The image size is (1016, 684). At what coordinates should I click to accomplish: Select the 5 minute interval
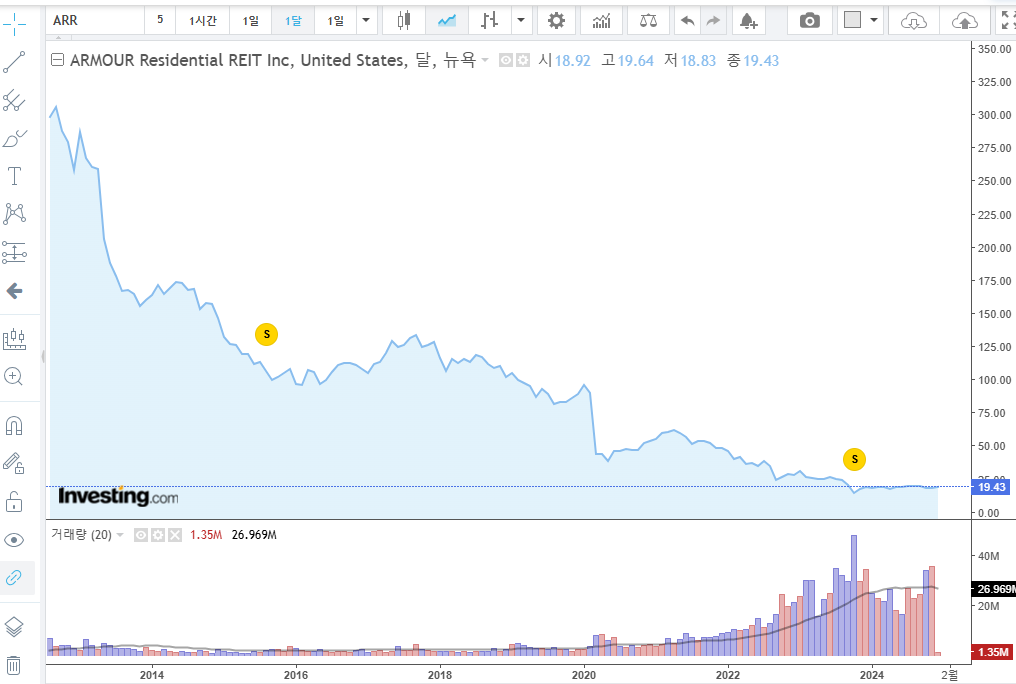(160, 21)
